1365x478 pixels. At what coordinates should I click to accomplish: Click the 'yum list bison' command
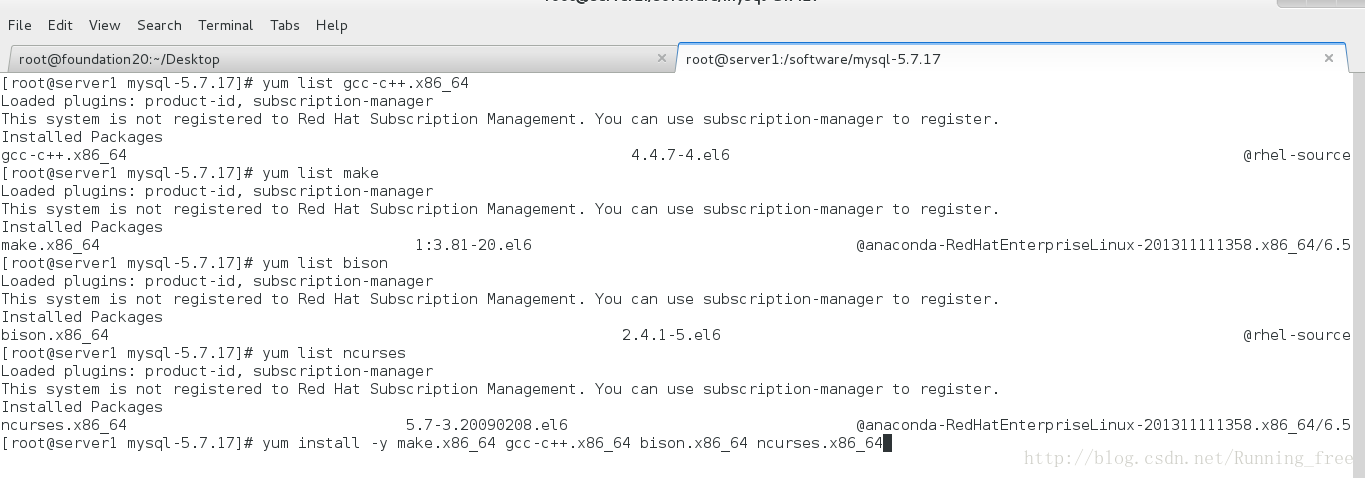coord(325,263)
